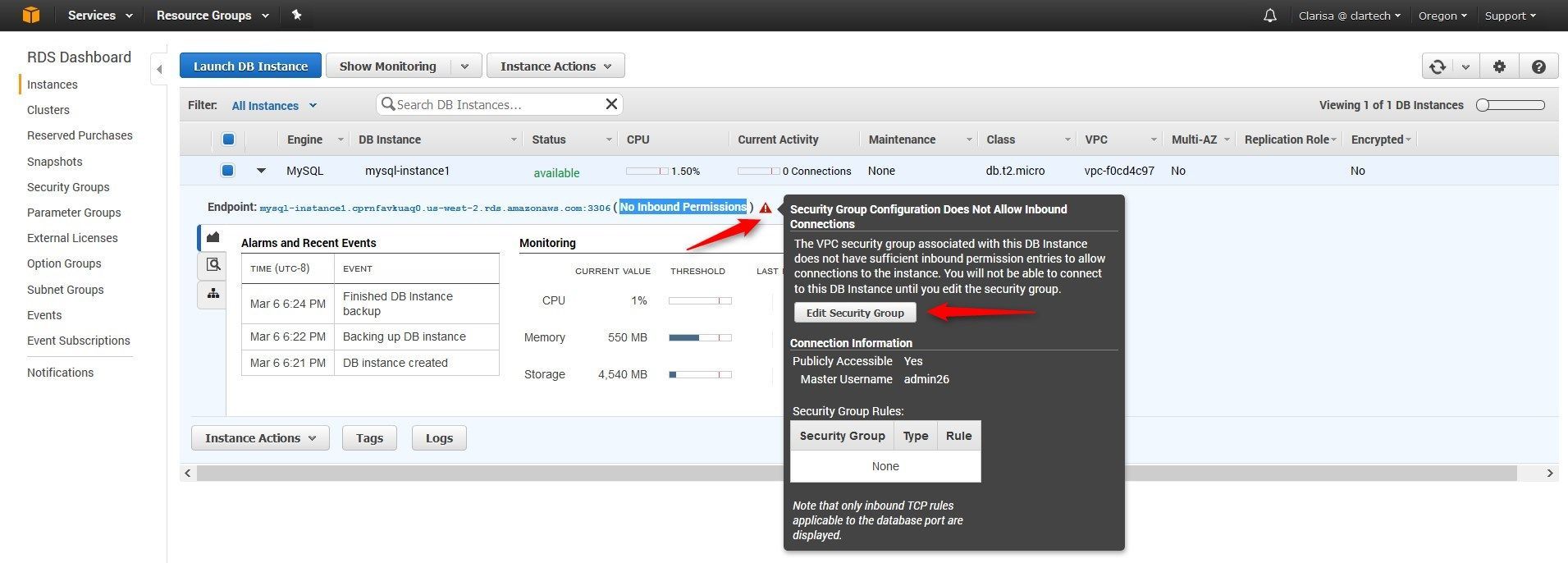Open the RDS Dashboard link
Image resolution: width=1568 pixels, height=563 pixels.
(79, 57)
